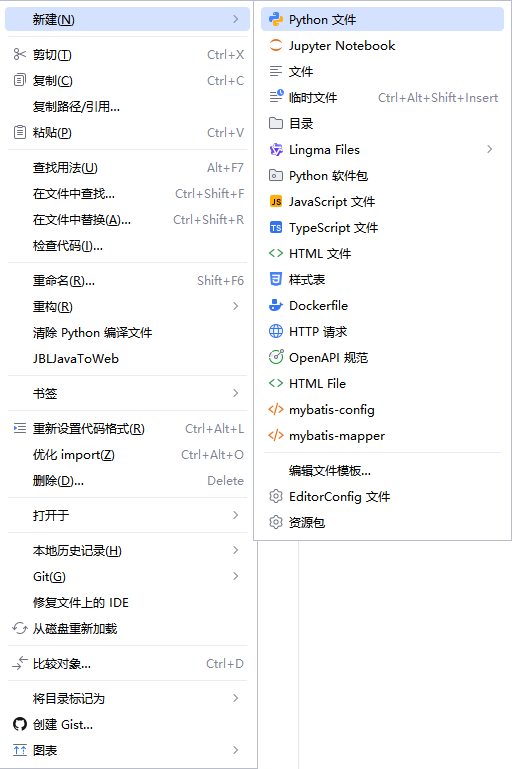Click the Ctrl+Shift+F shortcut text
Viewport: 512px width, 769px height.
pyautogui.click(x=209, y=194)
